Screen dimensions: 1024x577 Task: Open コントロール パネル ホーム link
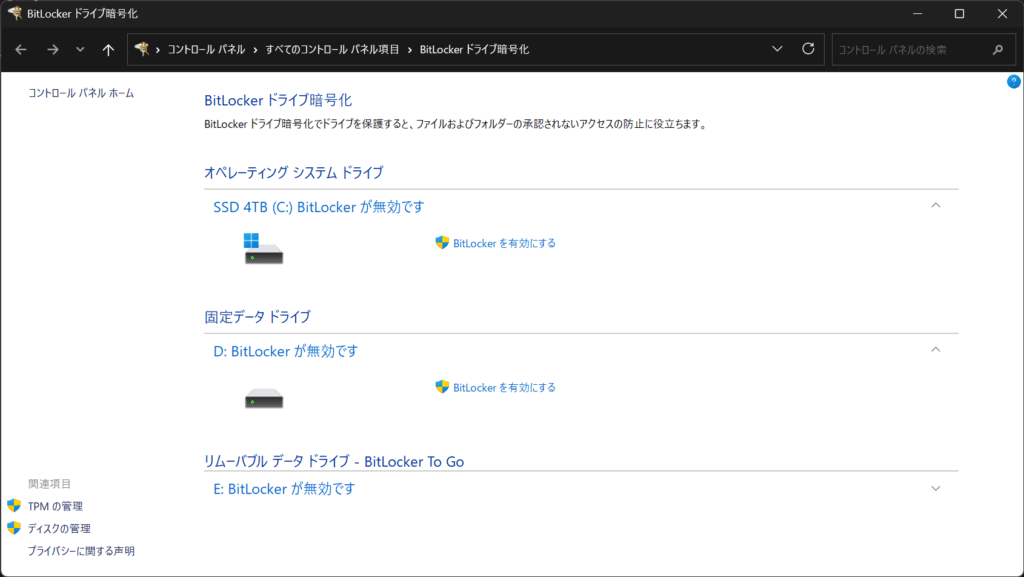81,93
